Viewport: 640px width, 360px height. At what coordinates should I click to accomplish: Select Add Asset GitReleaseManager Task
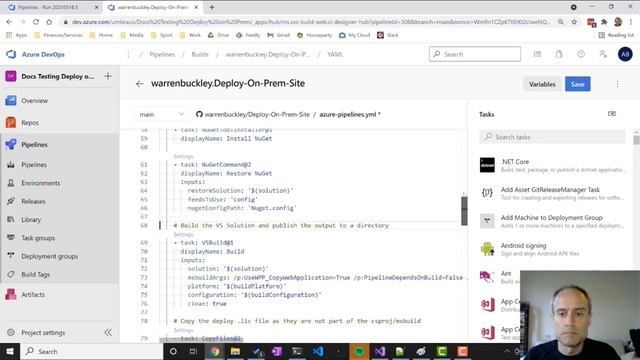coord(552,193)
